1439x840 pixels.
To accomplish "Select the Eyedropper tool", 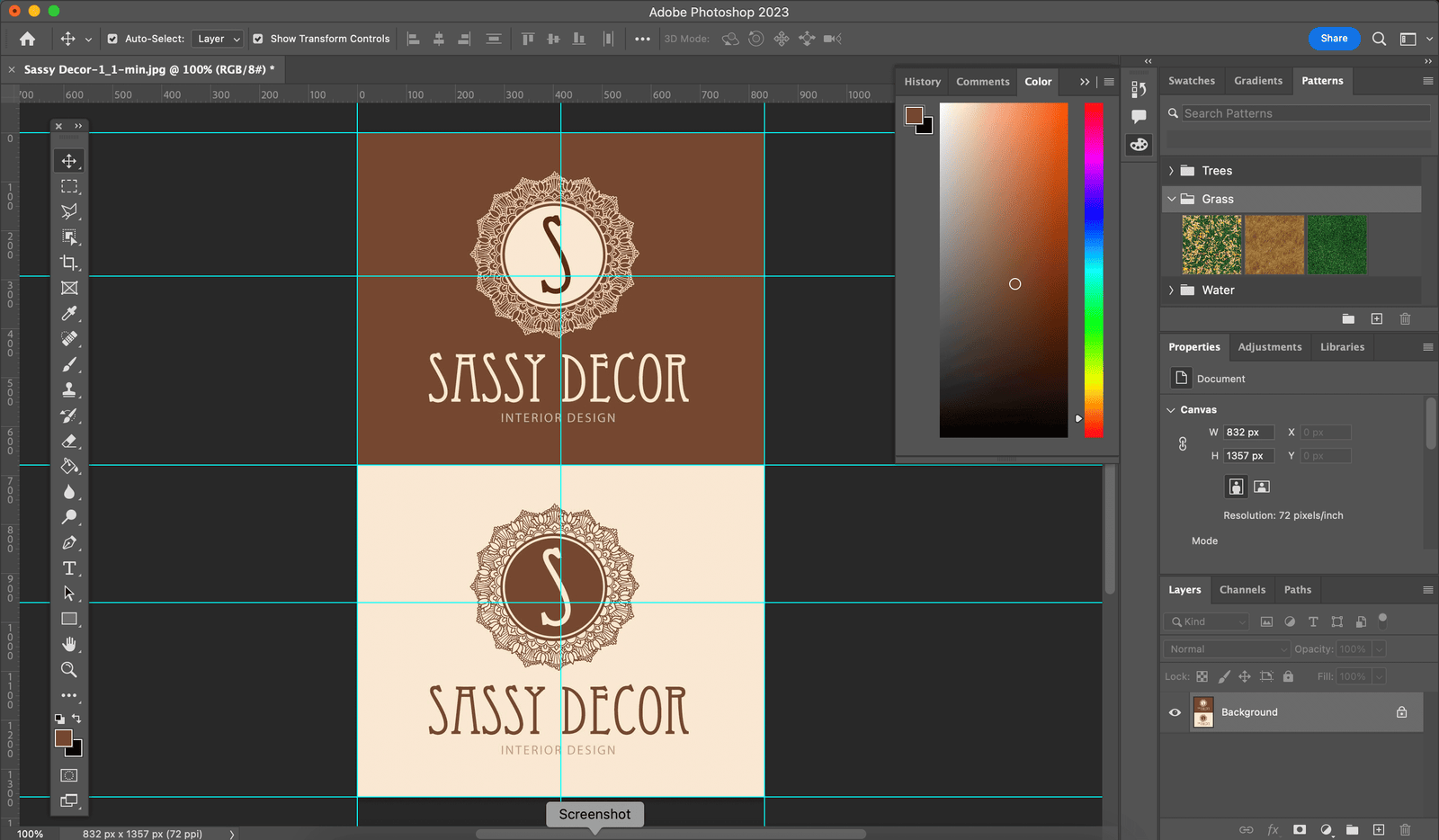I will tap(69, 314).
